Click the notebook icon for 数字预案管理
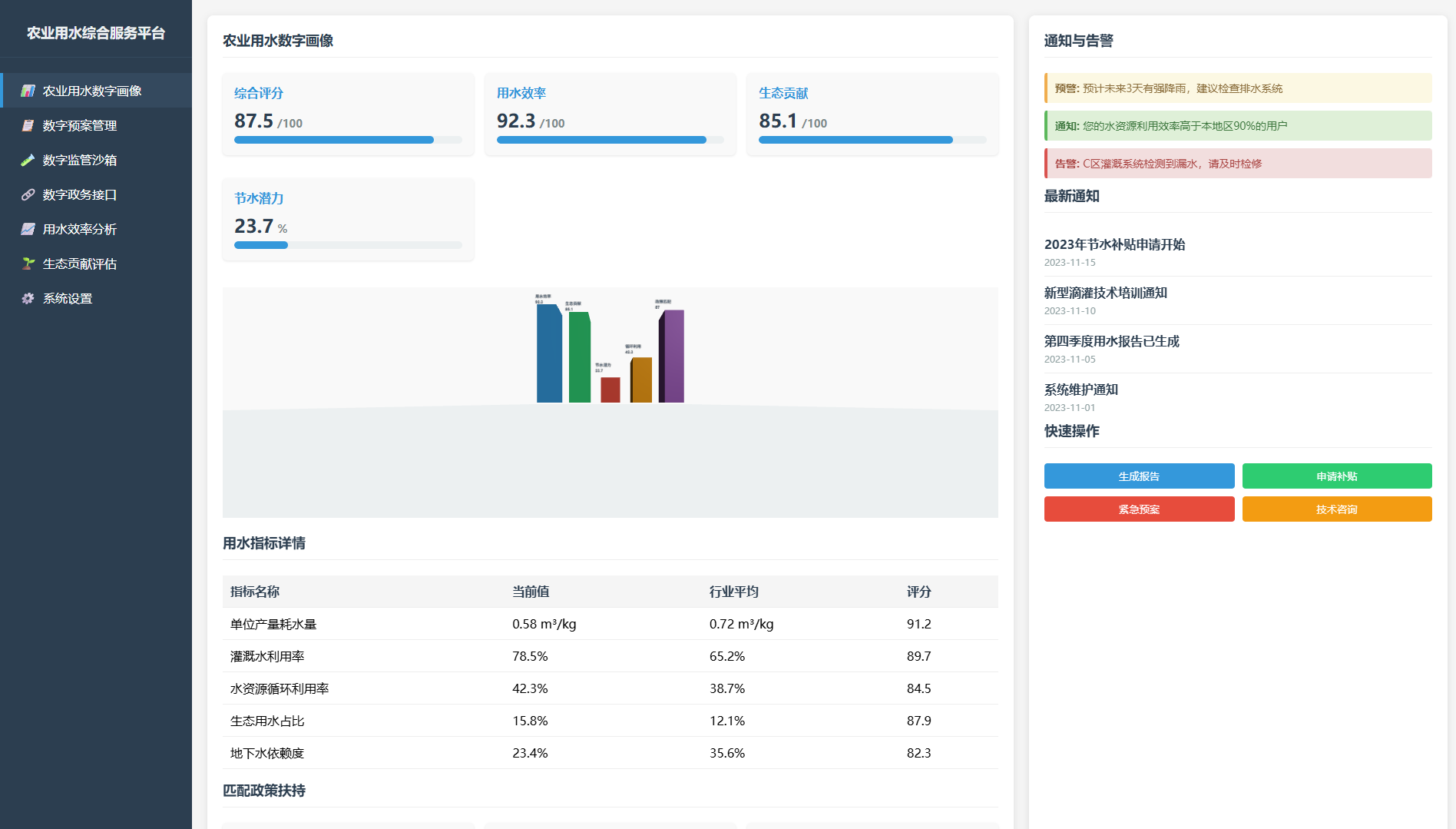Viewport: 1456px width, 829px height. coord(28,125)
